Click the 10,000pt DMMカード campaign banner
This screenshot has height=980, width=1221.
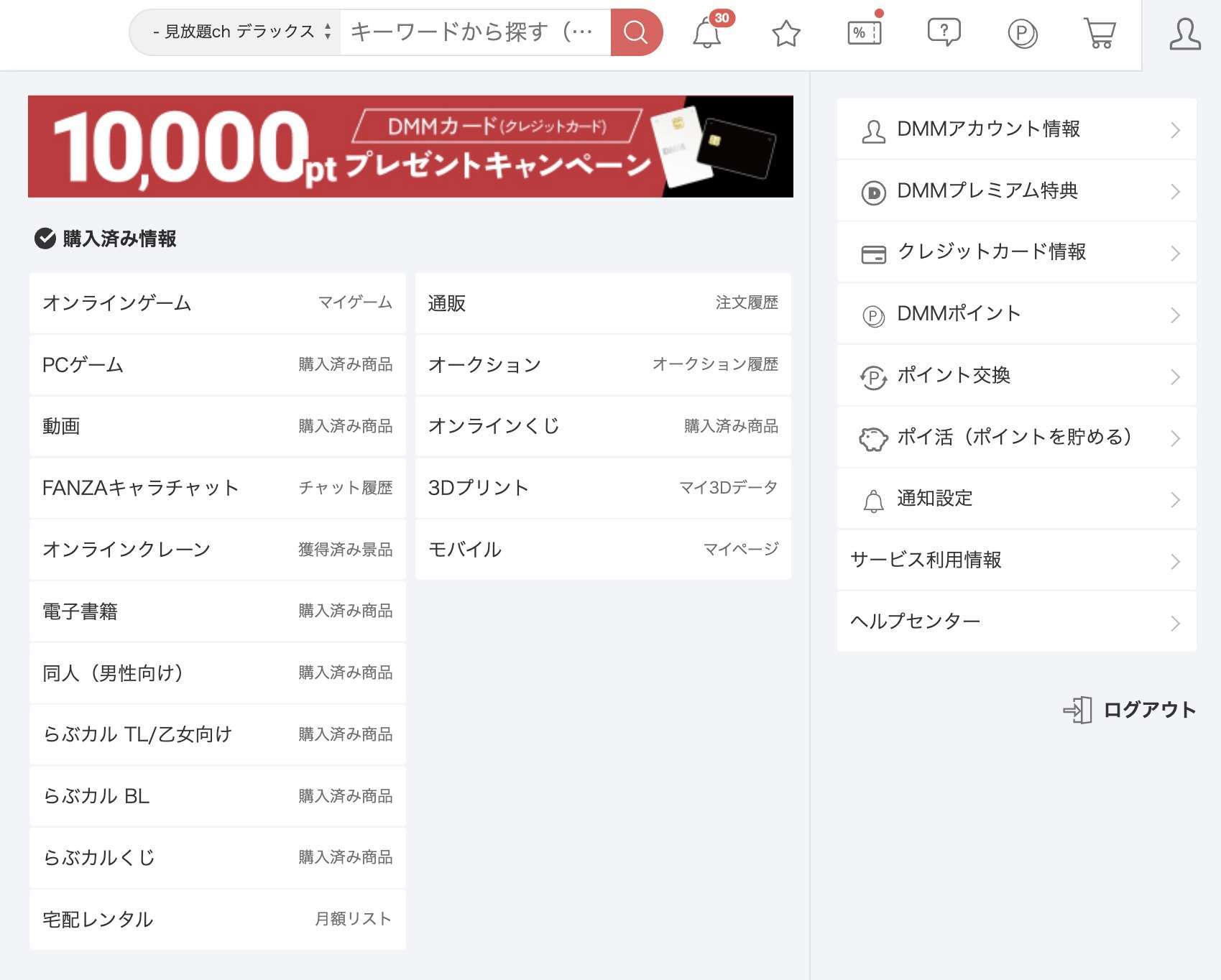pos(410,147)
